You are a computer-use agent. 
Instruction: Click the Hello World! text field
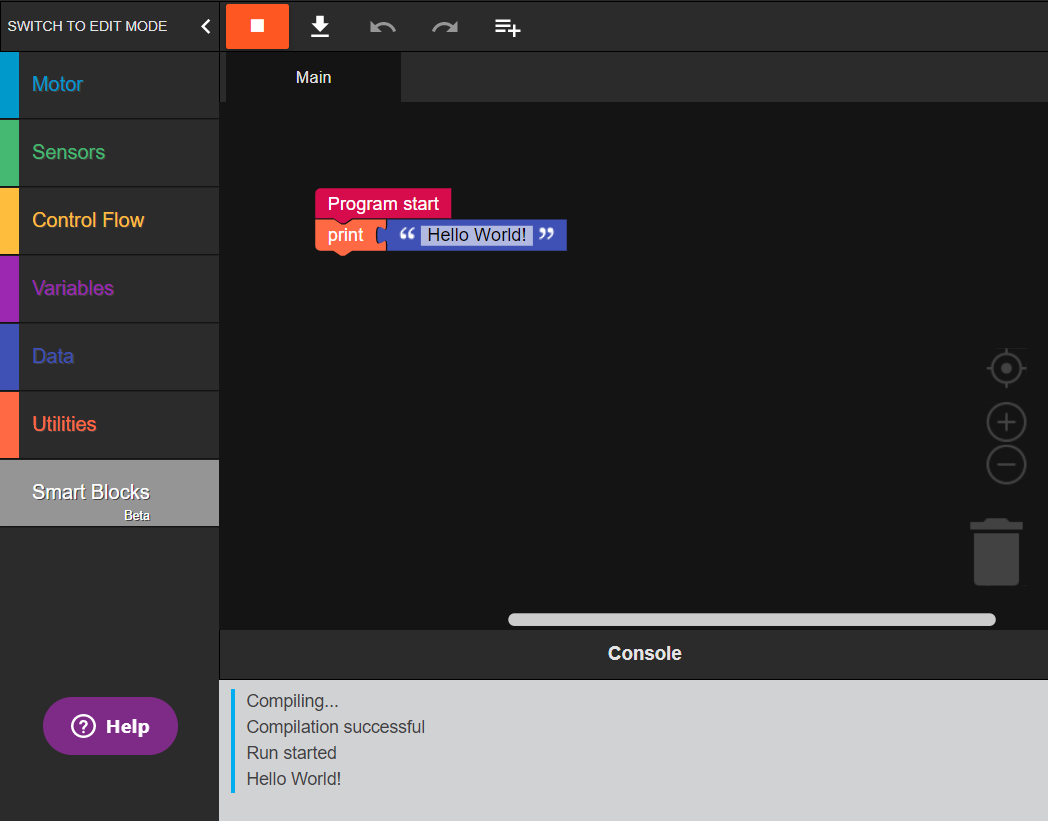coord(476,235)
